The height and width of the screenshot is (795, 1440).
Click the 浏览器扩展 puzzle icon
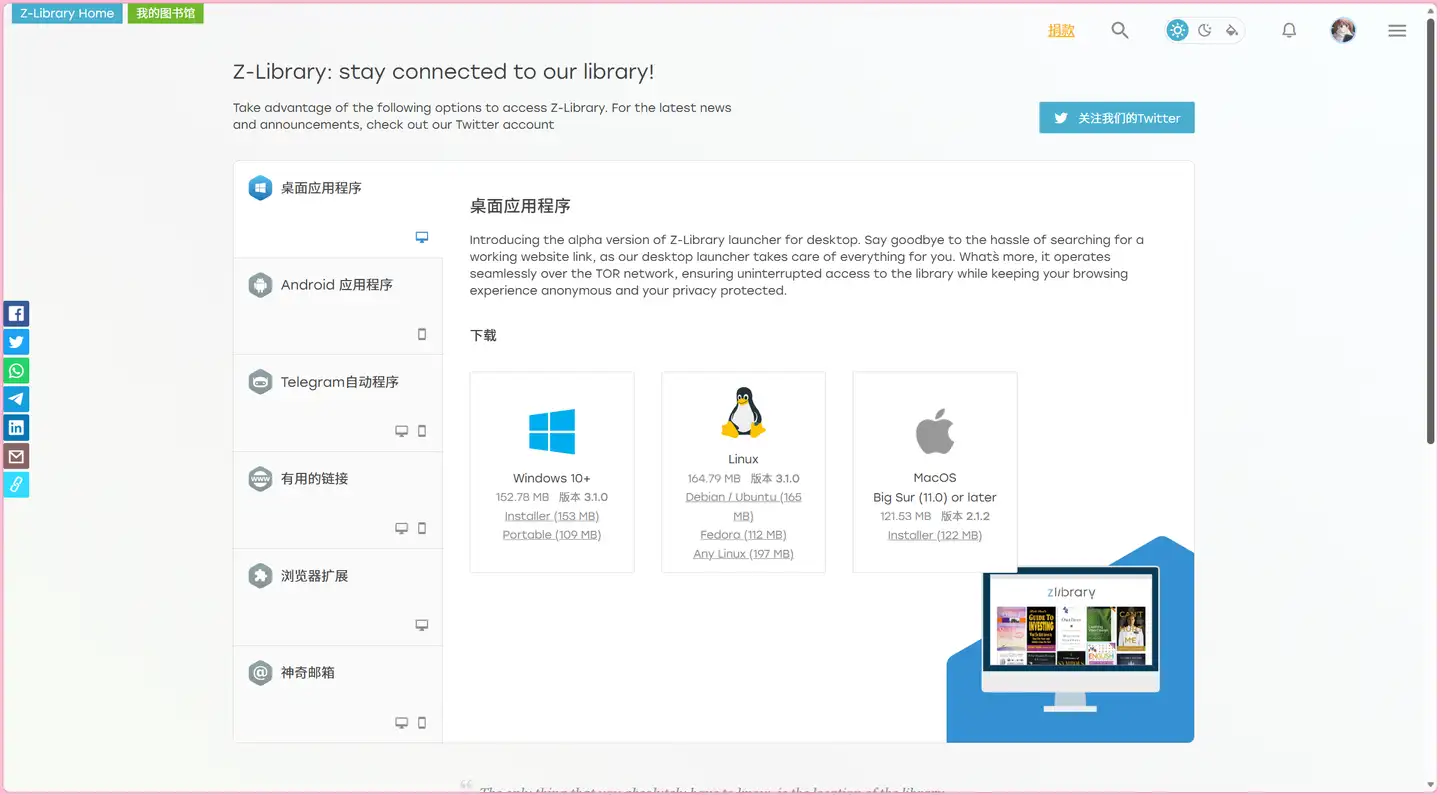[260, 576]
